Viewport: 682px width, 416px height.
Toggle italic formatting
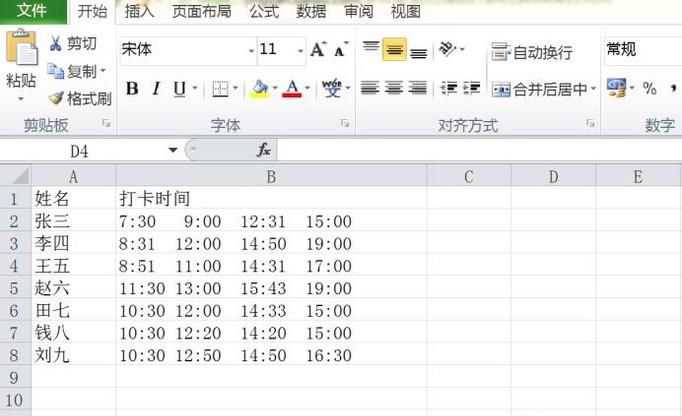156,88
